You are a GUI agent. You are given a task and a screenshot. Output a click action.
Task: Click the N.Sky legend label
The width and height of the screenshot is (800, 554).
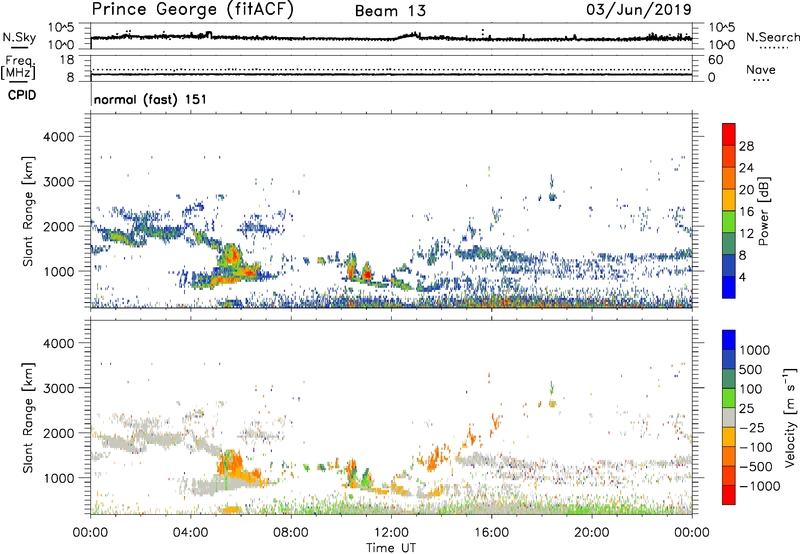point(19,37)
